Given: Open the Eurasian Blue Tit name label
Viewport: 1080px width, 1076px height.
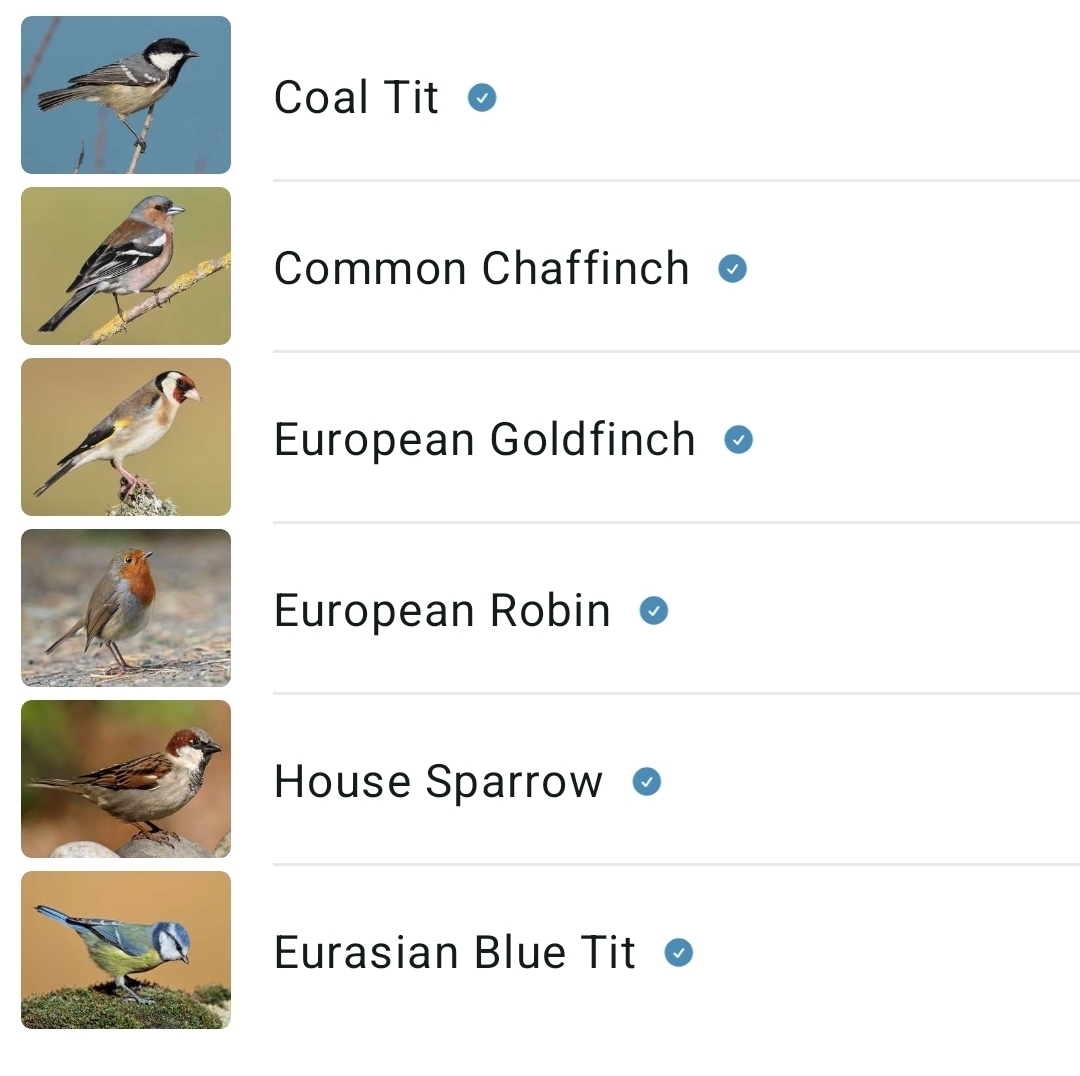Looking at the screenshot, I should (454, 953).
